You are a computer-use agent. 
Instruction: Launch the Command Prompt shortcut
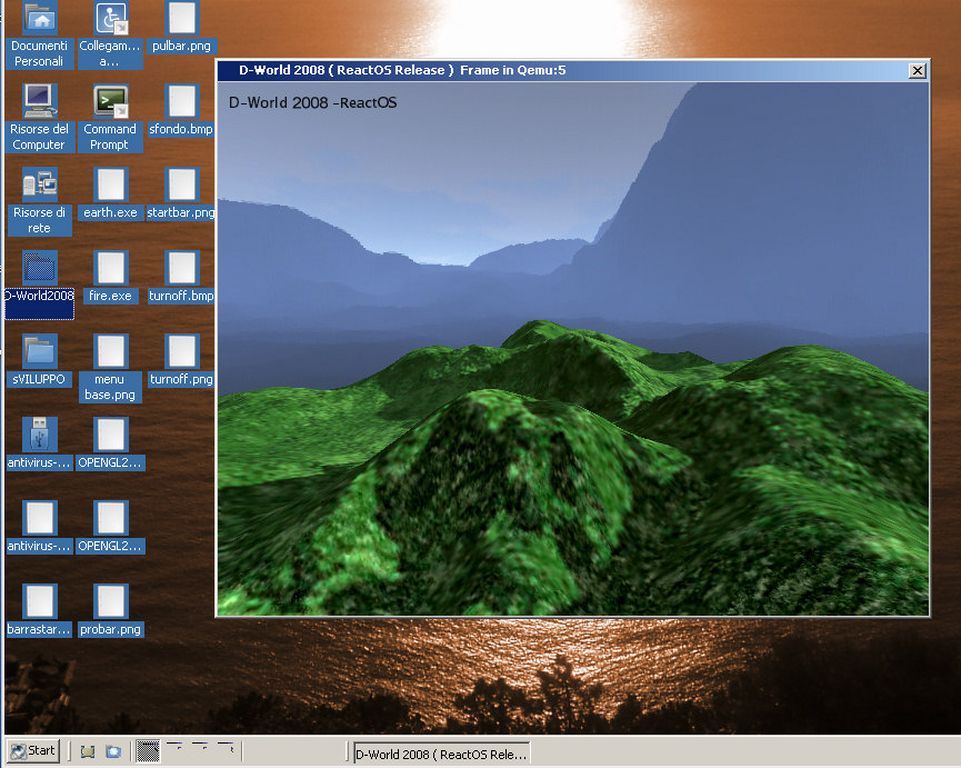(110, 102)
